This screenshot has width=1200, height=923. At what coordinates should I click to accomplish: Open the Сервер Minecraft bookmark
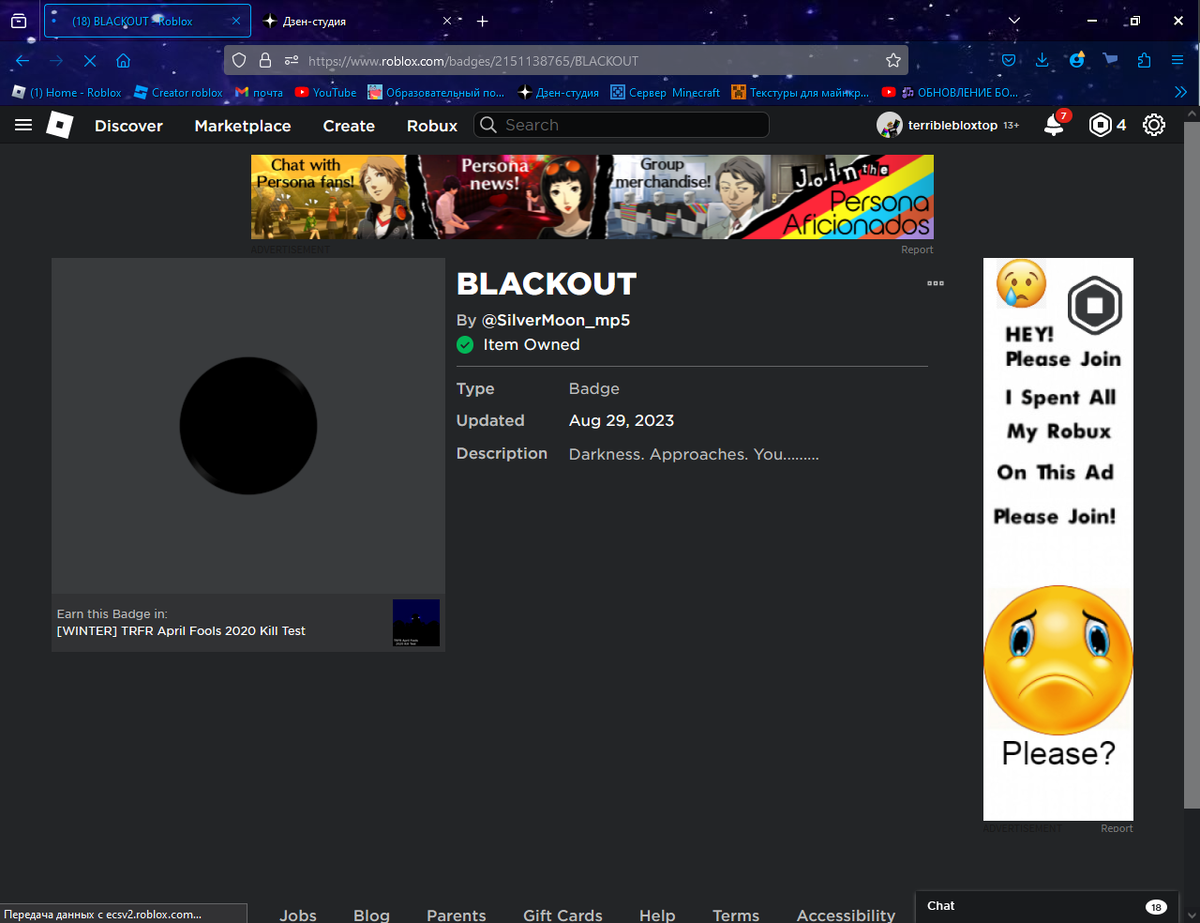pos(665,92)
